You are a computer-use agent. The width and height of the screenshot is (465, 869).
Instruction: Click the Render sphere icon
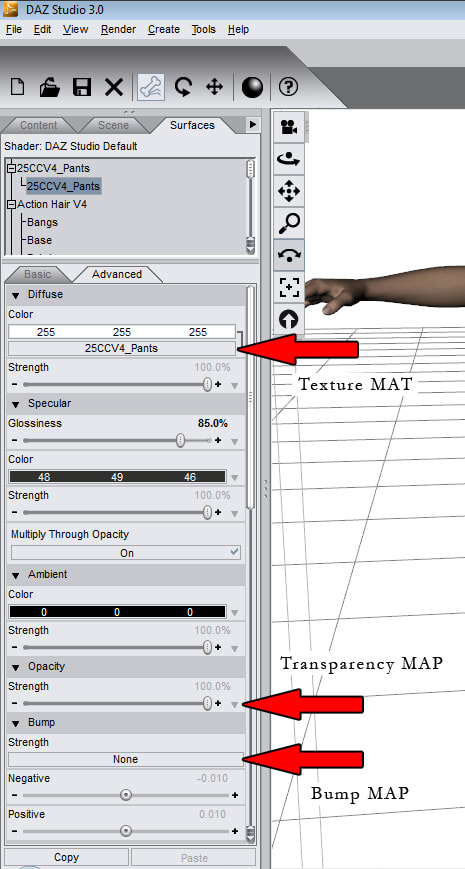click(252, 88)
